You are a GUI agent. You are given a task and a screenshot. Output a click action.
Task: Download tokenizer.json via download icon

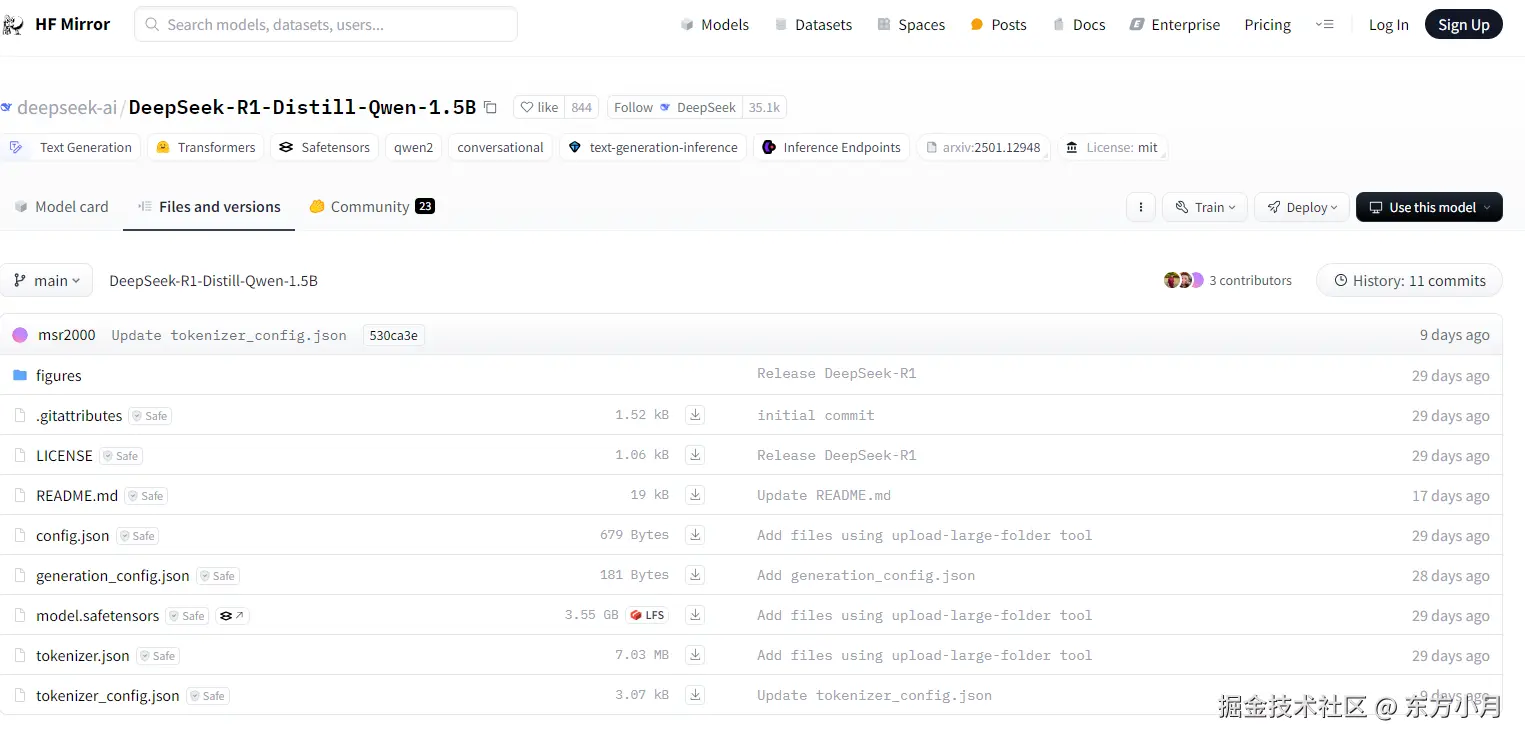click(695, 655)
